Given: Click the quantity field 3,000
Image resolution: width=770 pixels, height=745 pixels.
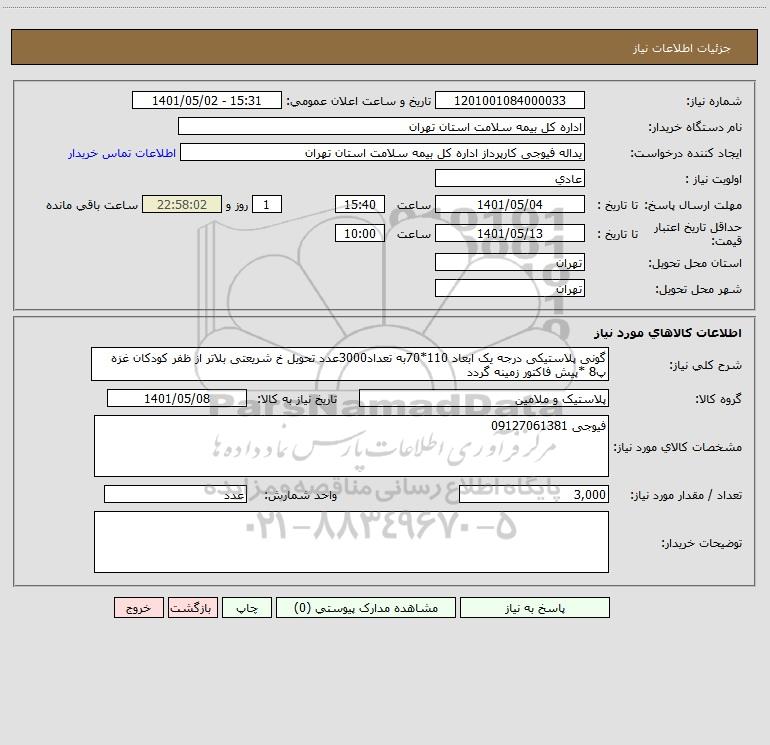Looking at the screenshot, I should point(534,495).
